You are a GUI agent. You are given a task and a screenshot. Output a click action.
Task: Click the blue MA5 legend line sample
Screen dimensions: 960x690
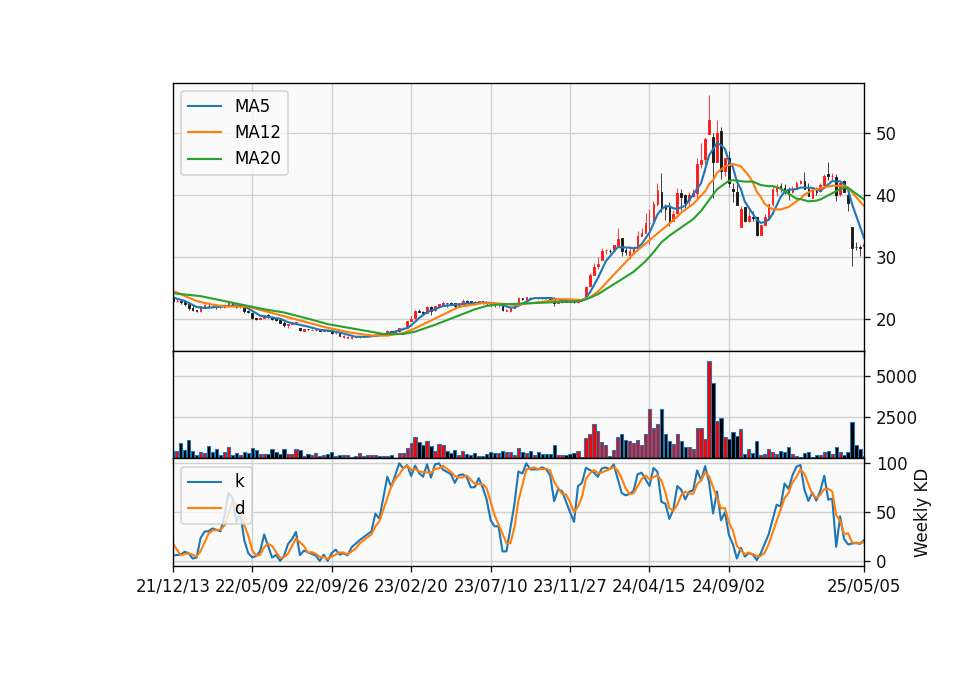pos(204,106)
